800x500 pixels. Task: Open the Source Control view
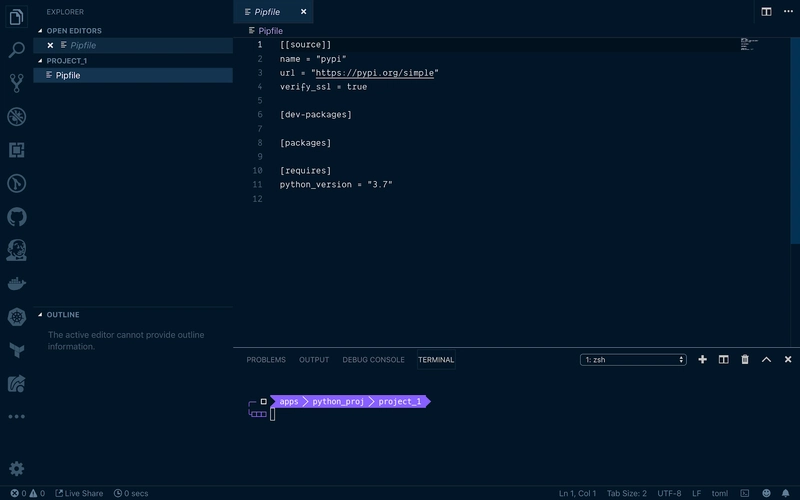click(16, 83)
